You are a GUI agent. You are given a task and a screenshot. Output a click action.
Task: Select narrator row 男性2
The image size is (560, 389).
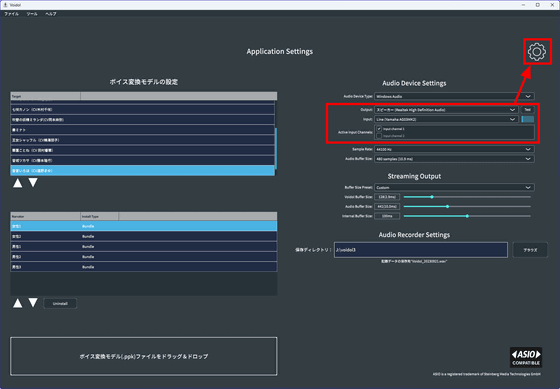pyautogui.click(x=144, y=256)
